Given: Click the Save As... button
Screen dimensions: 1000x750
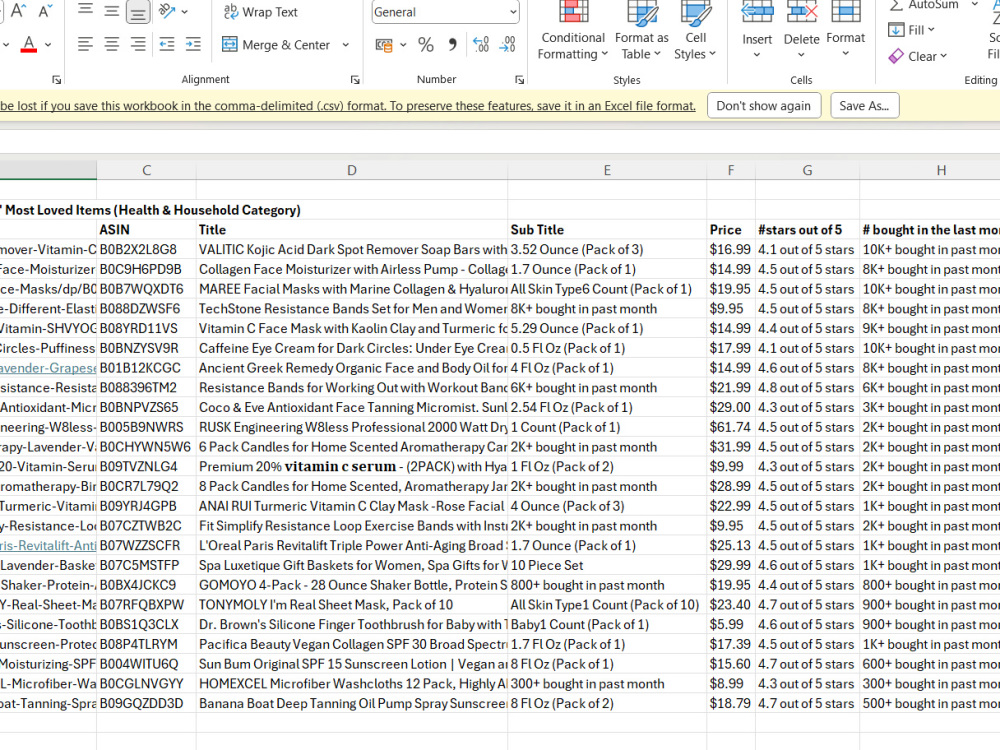Looking at the screenshot, I should [864, 106].
